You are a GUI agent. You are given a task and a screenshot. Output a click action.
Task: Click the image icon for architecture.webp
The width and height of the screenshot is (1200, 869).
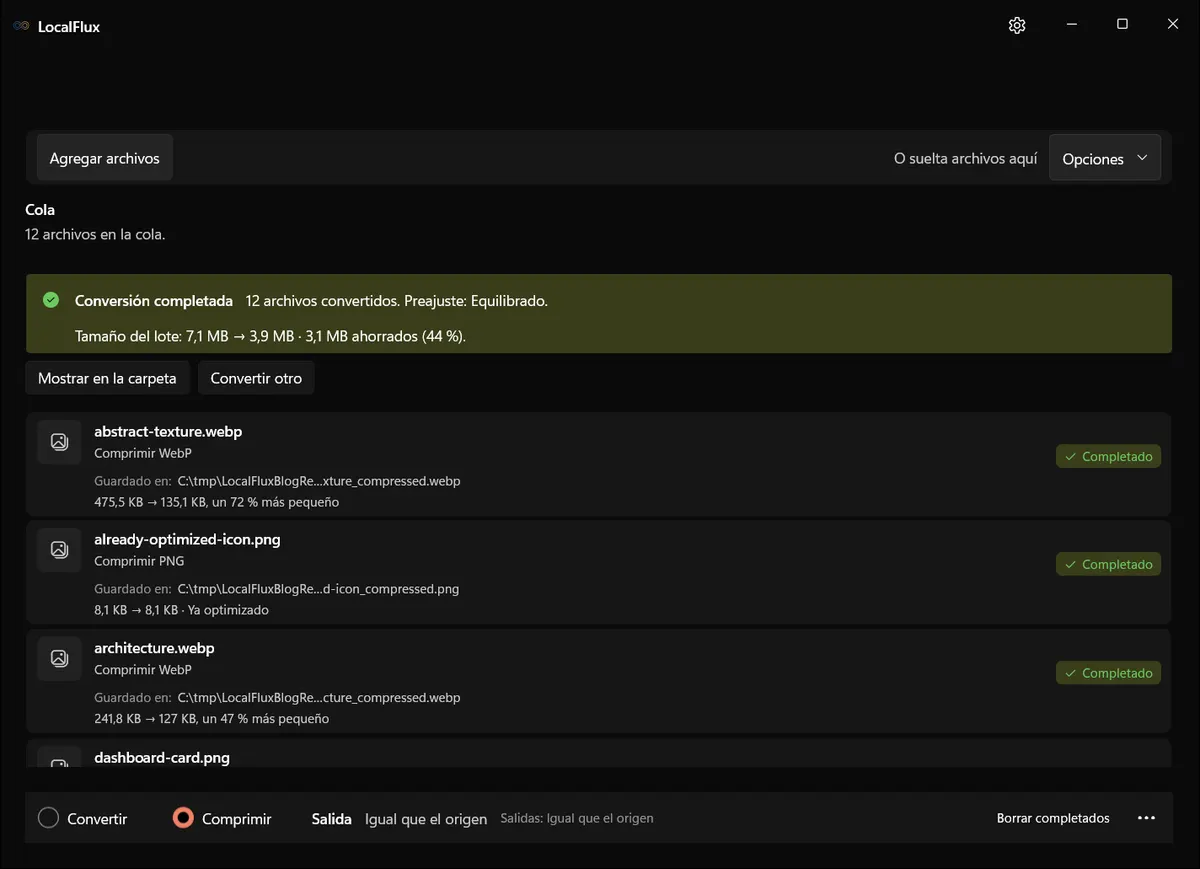(59, 658)
